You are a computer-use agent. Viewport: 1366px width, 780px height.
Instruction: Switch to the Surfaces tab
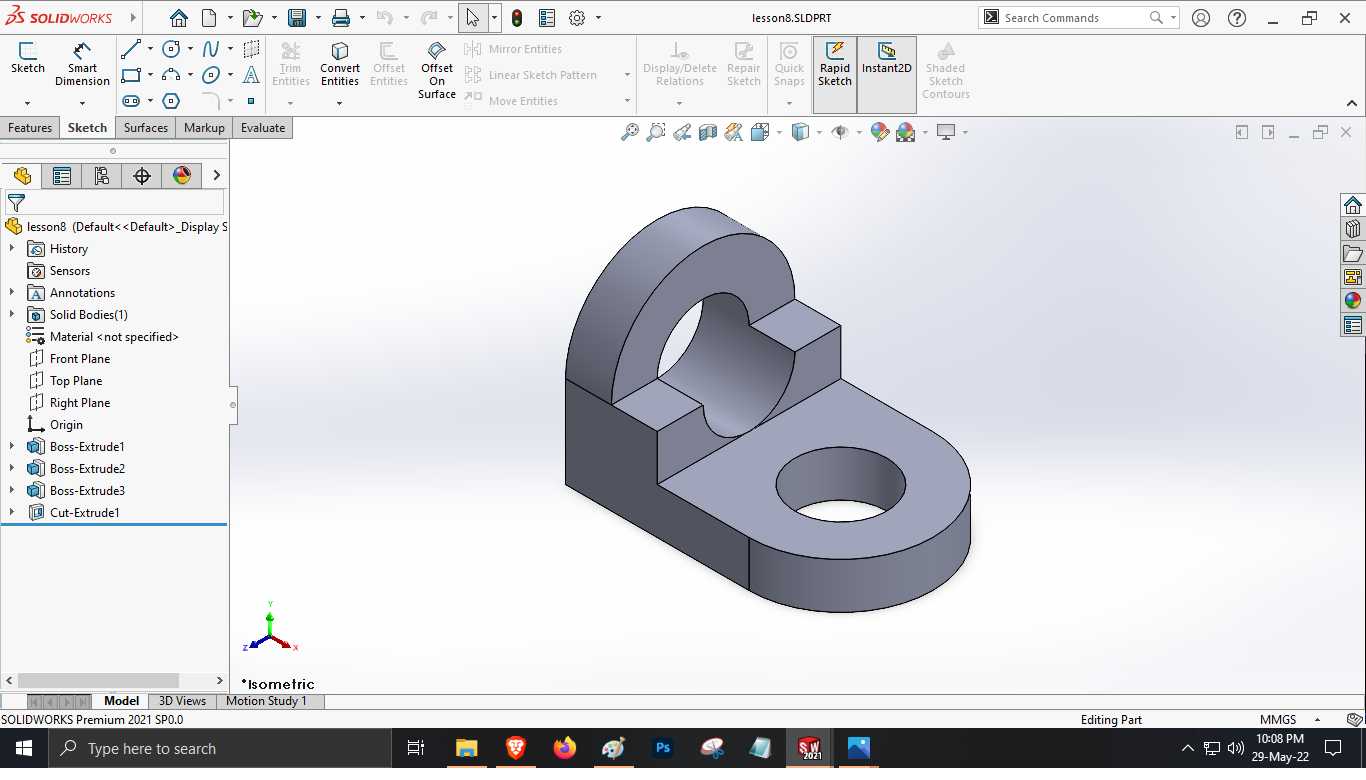(146, 128)
